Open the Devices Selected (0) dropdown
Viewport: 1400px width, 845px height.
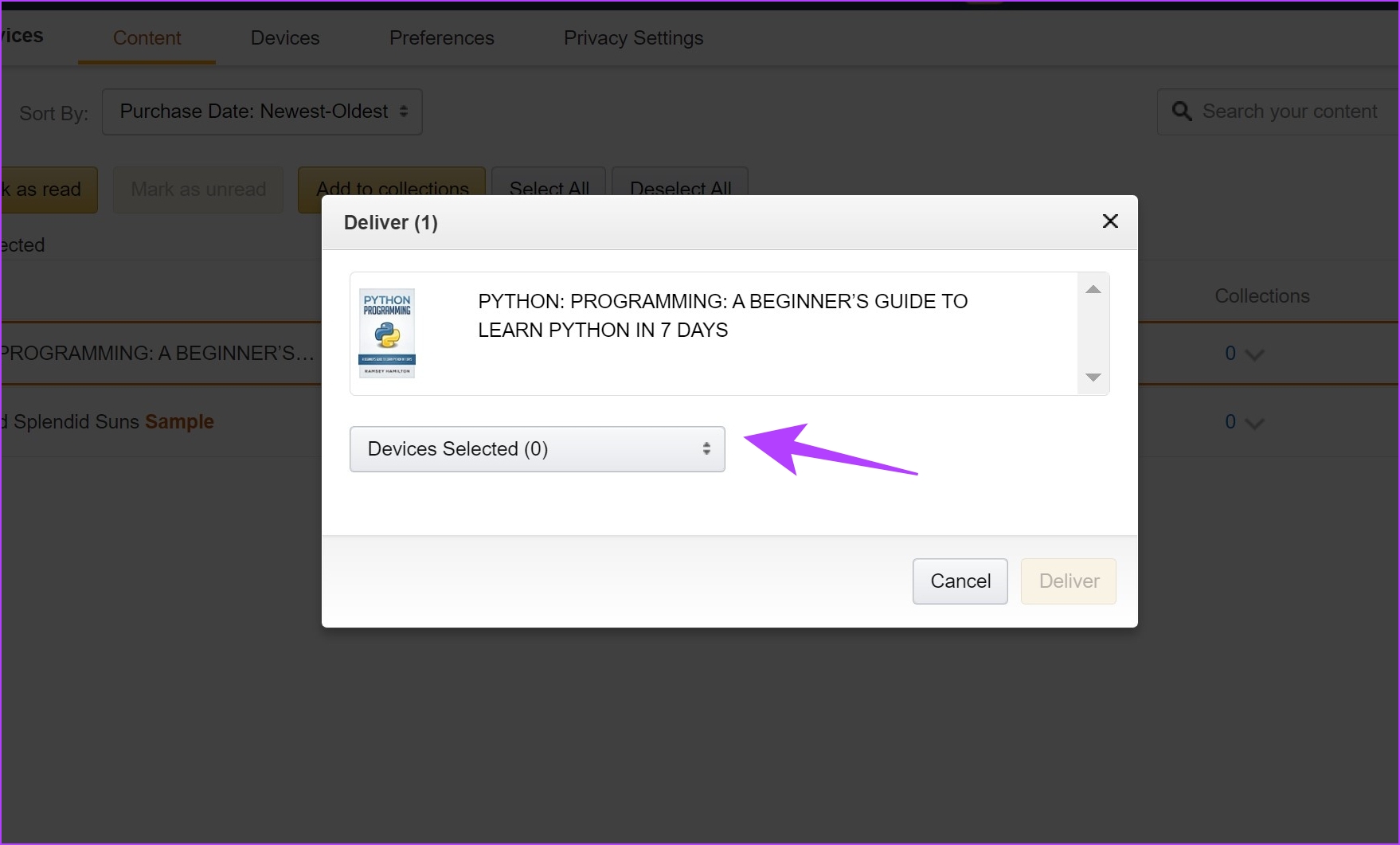[537, 449]
